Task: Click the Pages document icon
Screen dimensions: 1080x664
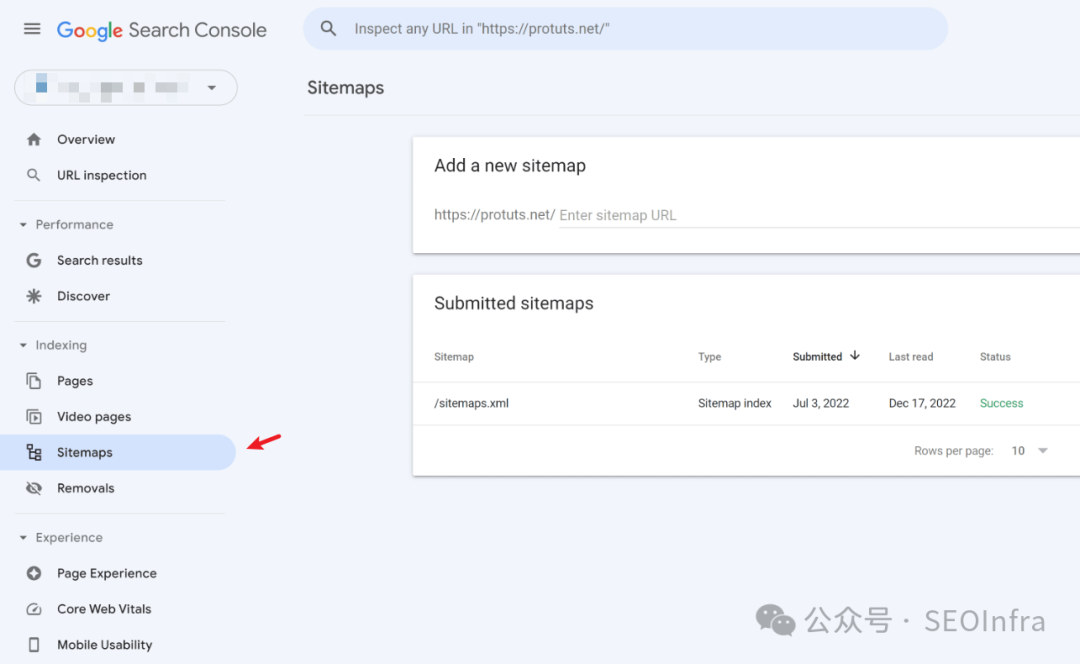Action: 34,381
